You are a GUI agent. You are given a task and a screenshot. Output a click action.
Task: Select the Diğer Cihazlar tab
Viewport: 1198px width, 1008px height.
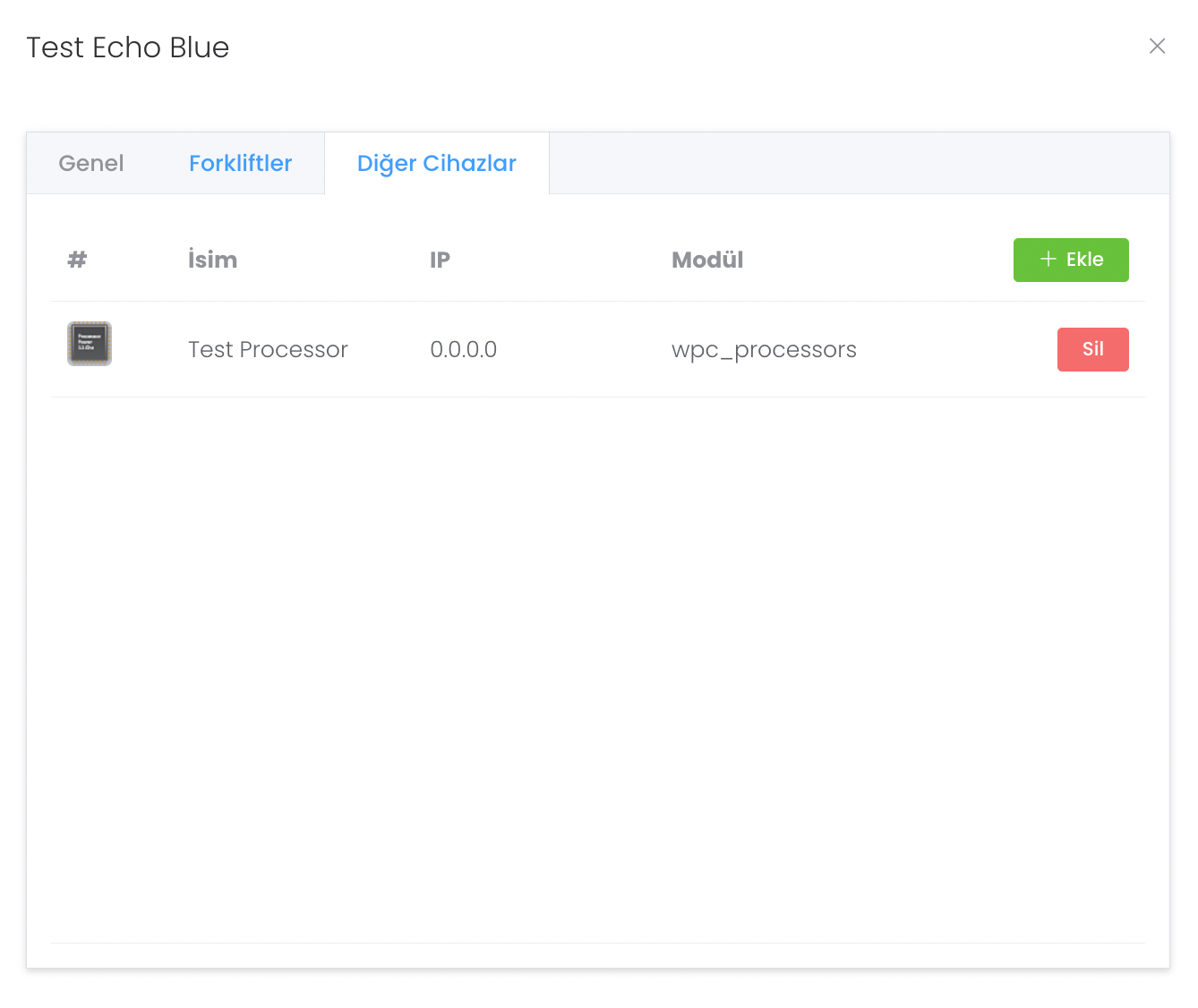[436, 164]
